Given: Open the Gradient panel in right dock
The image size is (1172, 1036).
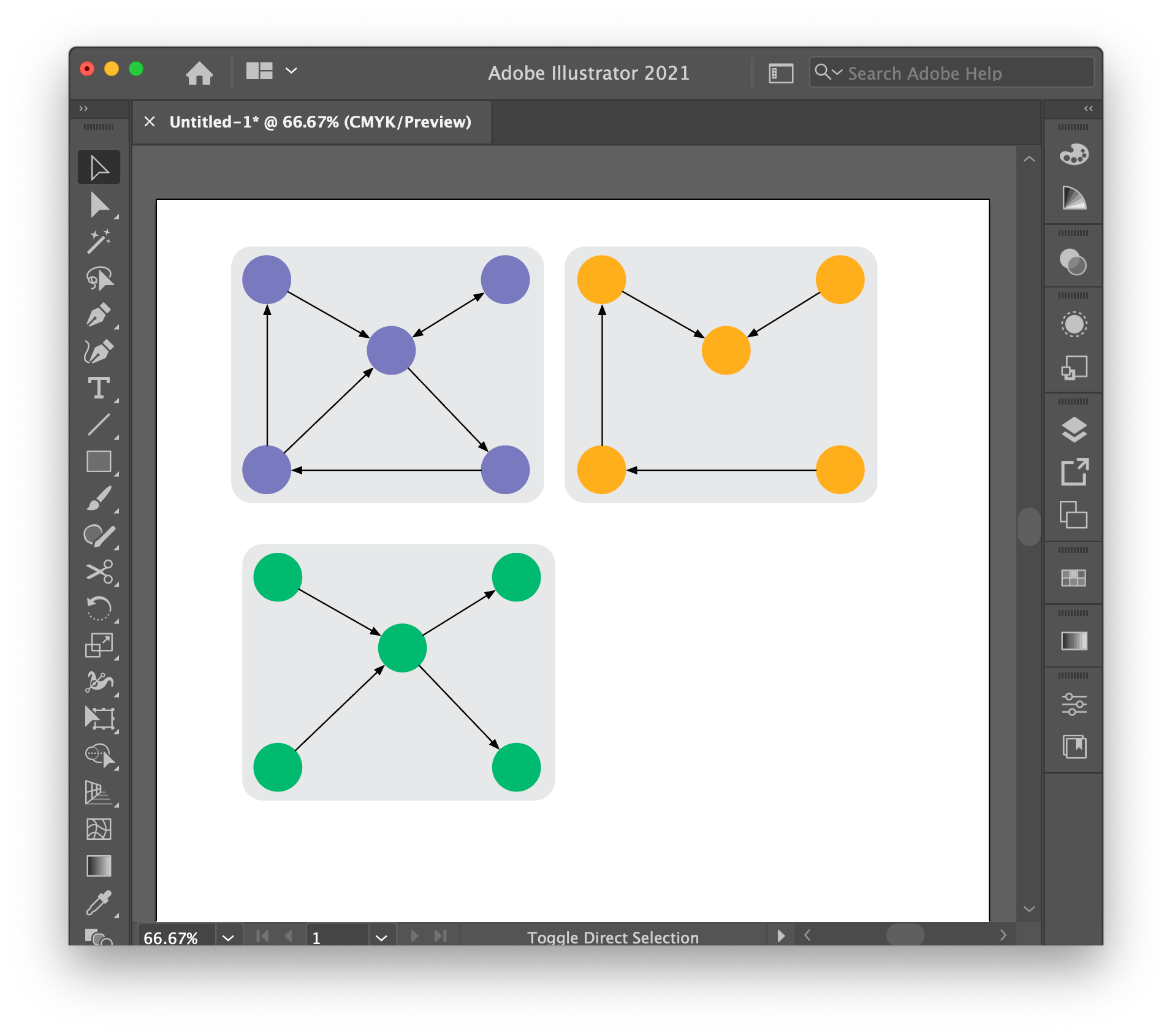Looking at the screenshot, I should 1074,641.
